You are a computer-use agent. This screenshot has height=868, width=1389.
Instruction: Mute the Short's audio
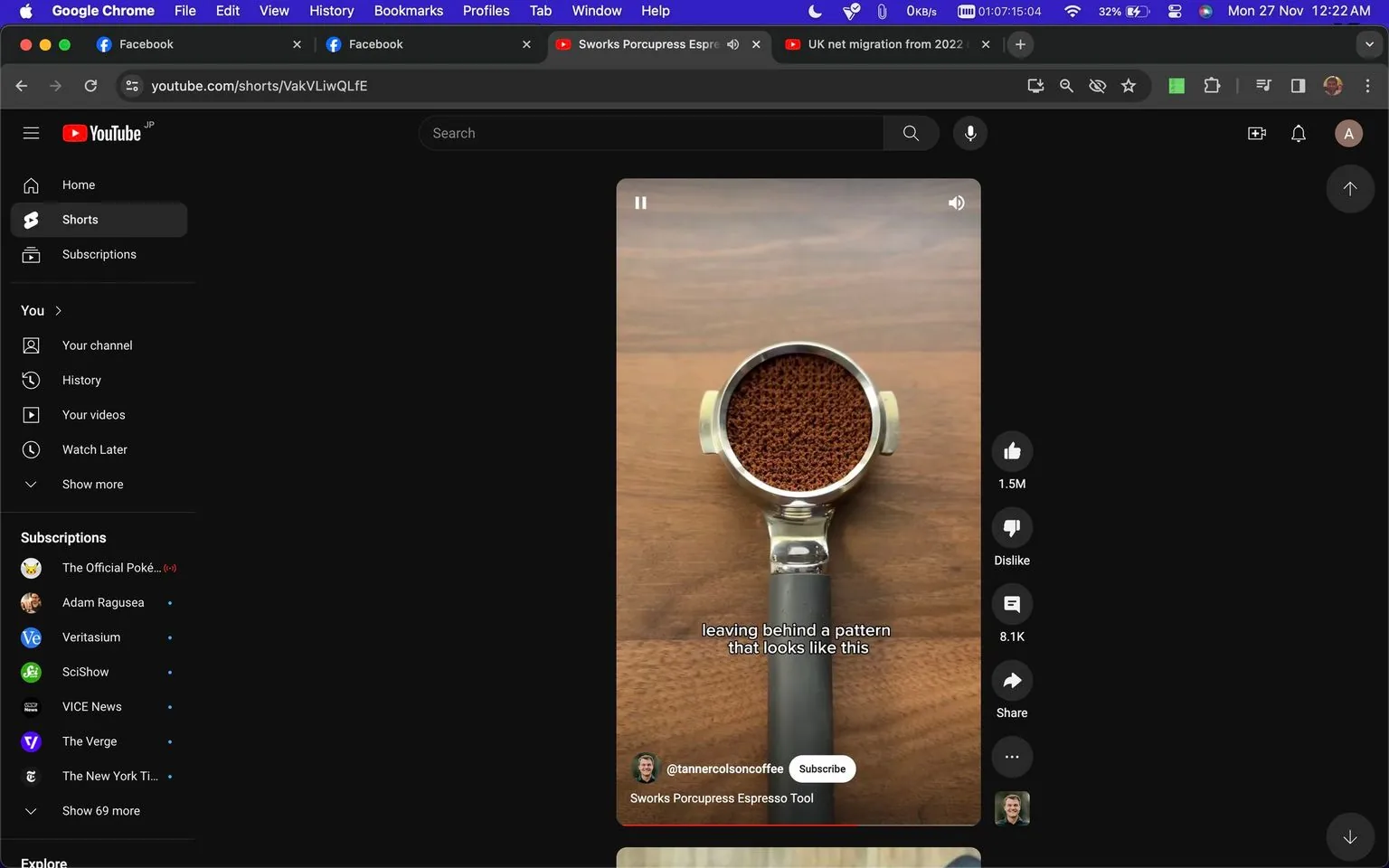[x=955, y=202]
